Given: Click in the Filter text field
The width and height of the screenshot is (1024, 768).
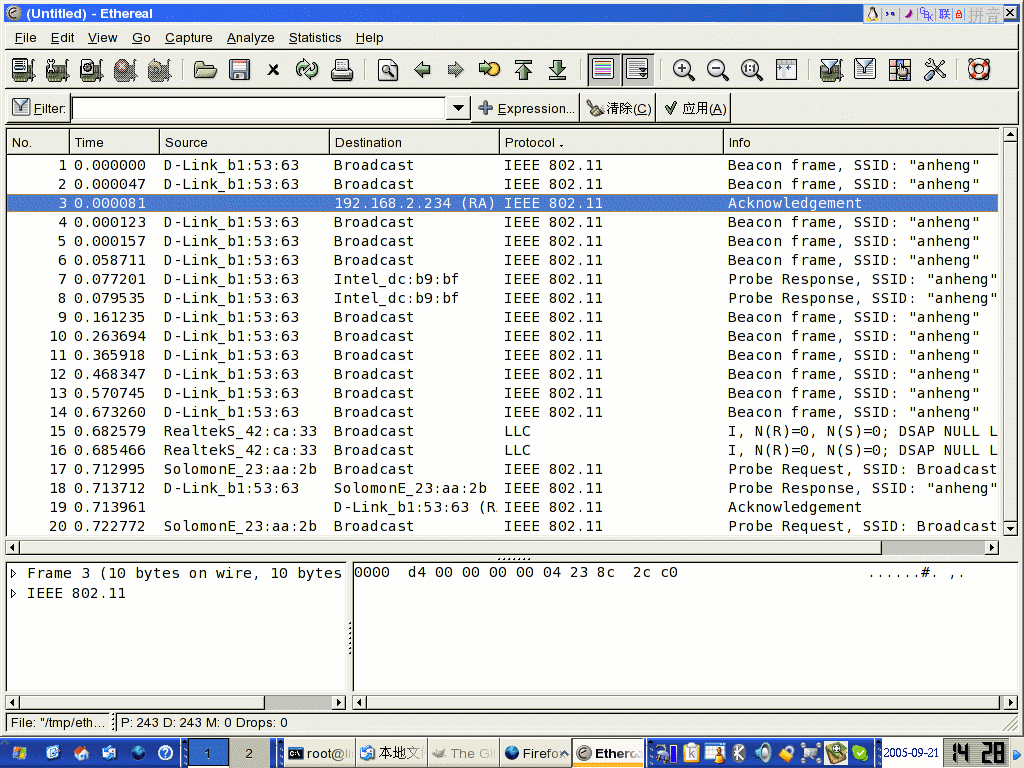Looking at the screenshot, I should pos(258,108).
